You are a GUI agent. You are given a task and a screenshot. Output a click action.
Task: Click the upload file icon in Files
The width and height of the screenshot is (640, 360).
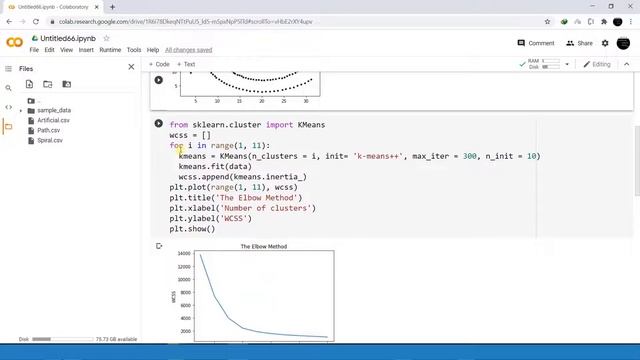pos(29,84)
